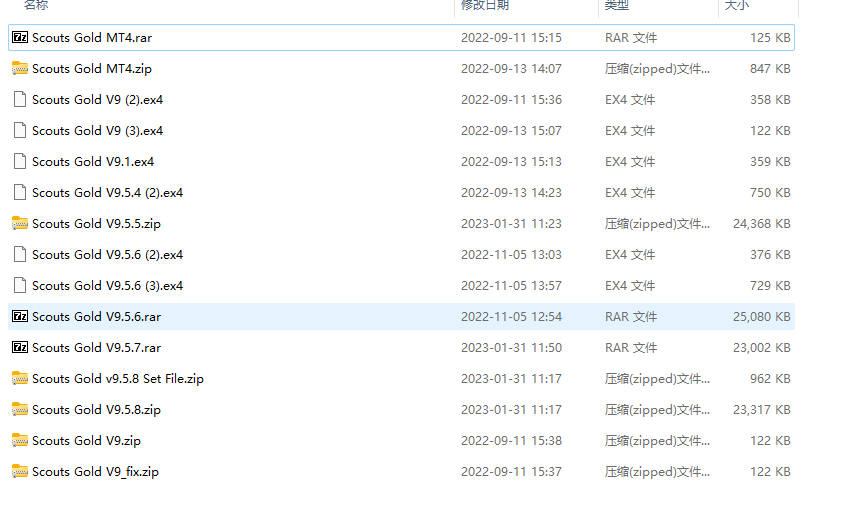Click the Scouts Gold V9.1.ex4 file icon
The width and height of the screenshot is (846, 520).
(20, 161)
